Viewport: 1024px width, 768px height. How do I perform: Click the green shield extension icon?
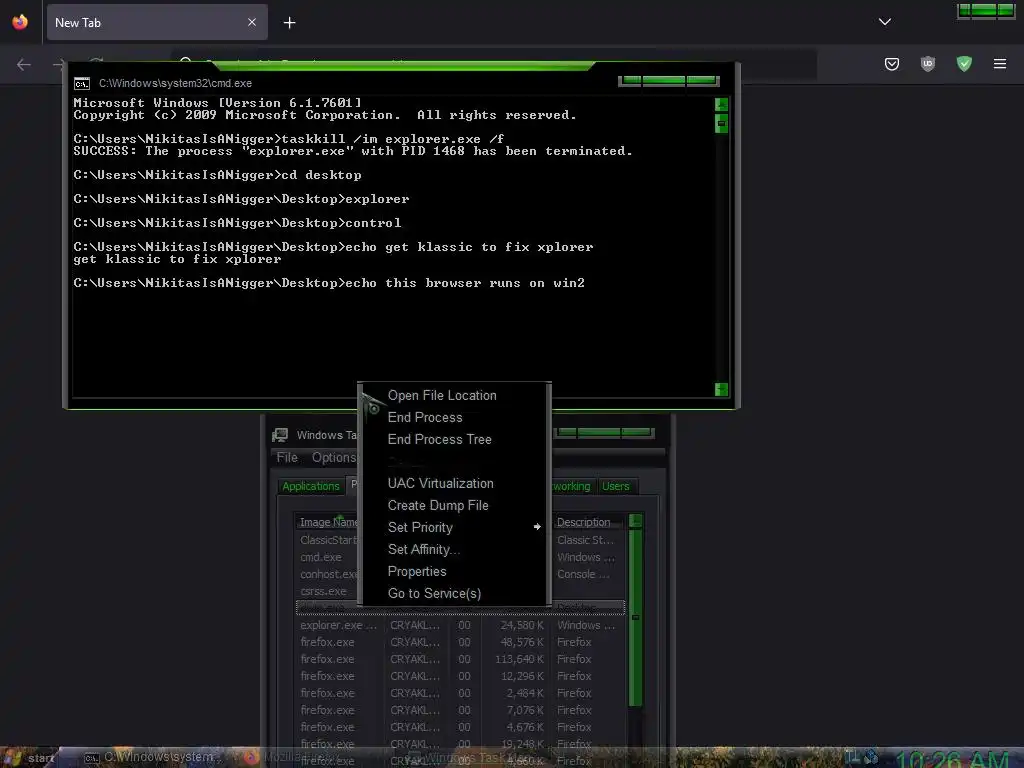[964, 63]
